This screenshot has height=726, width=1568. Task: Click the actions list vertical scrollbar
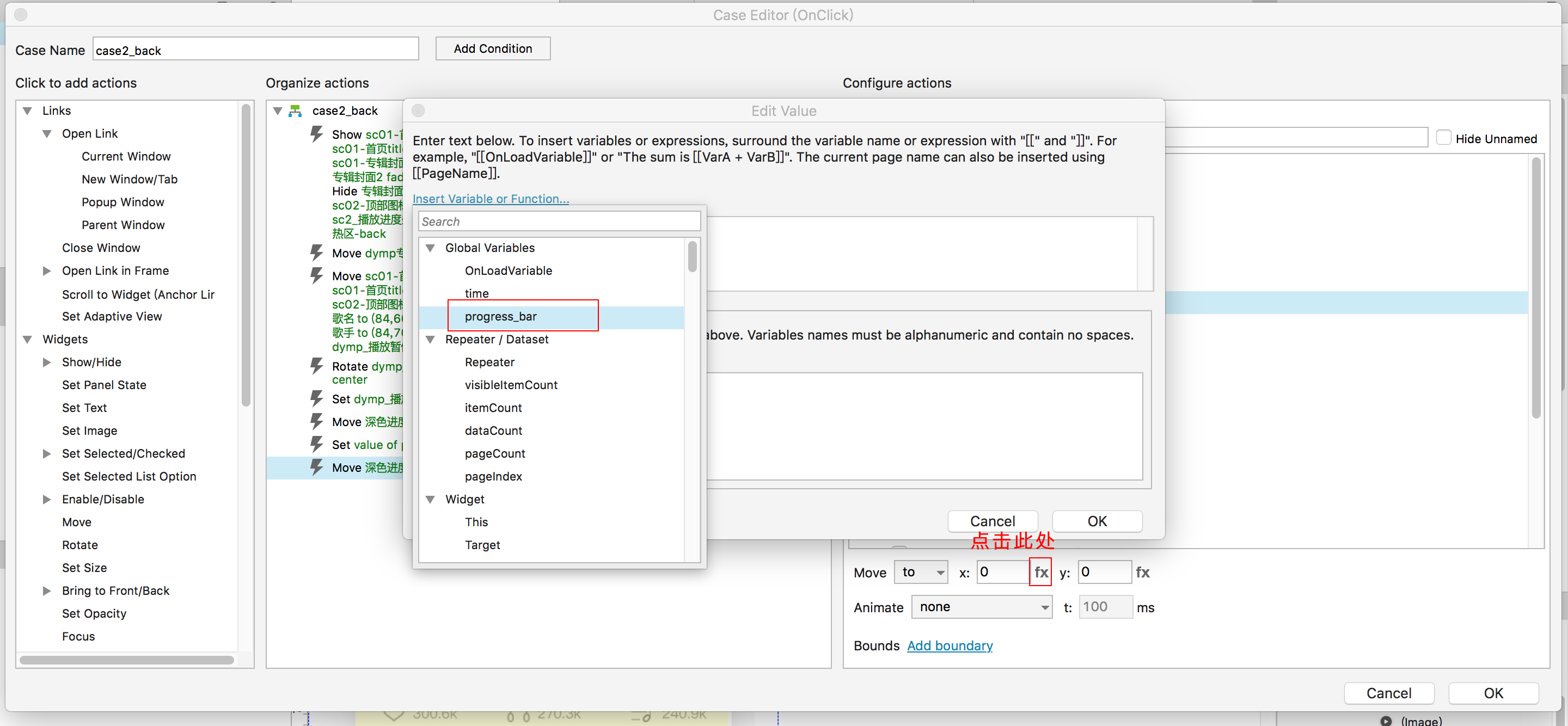click(246, 254)
